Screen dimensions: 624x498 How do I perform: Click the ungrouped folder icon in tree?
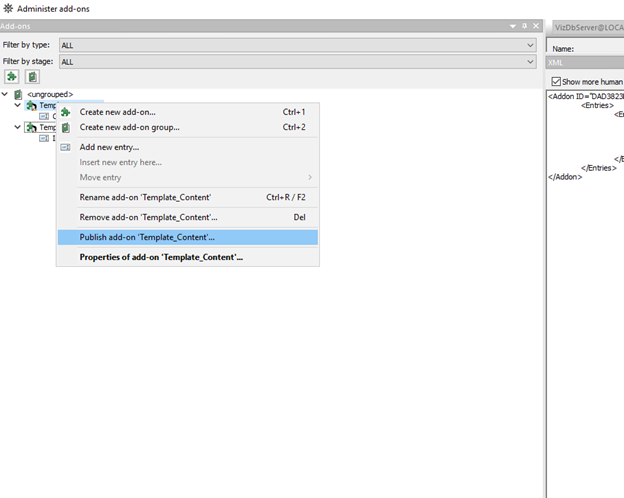(18, 94)
